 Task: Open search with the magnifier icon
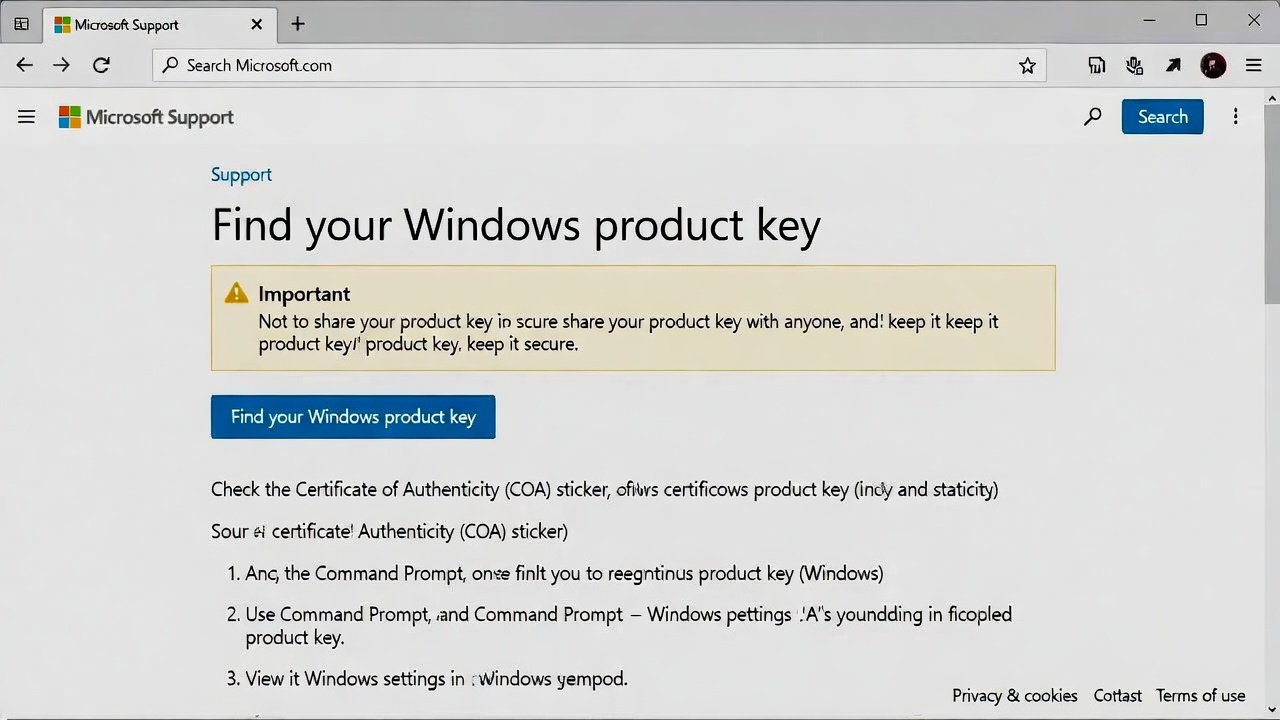1092,116
